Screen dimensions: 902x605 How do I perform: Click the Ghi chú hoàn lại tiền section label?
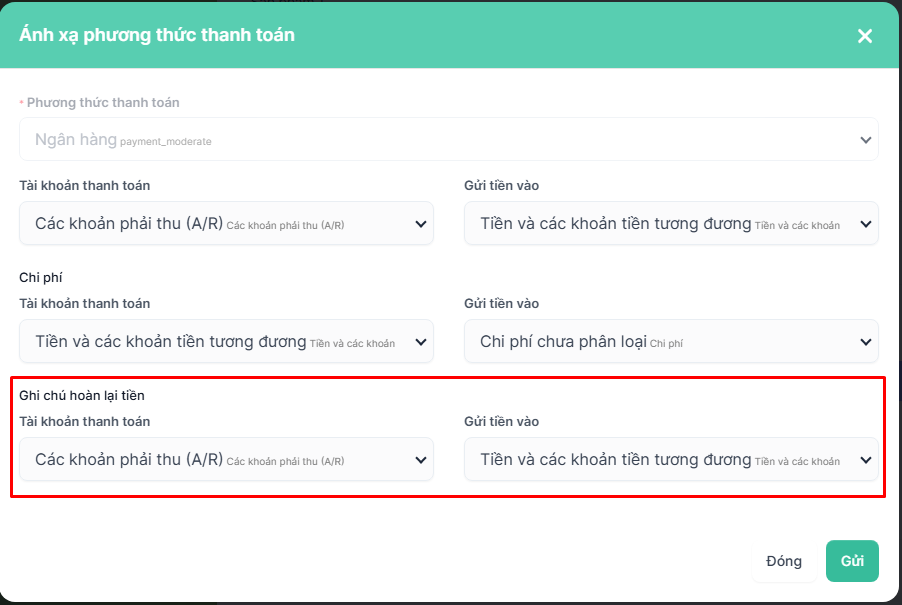point(82,395)
